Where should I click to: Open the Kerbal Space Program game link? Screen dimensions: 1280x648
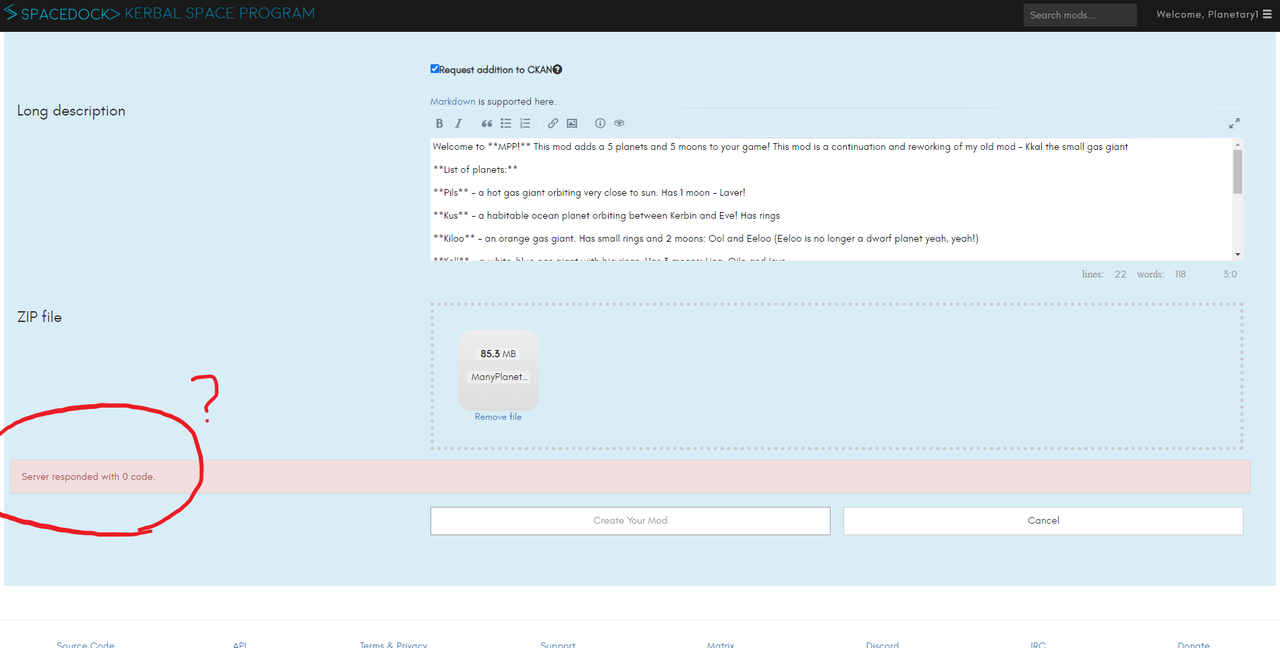[x=219, y=14]
